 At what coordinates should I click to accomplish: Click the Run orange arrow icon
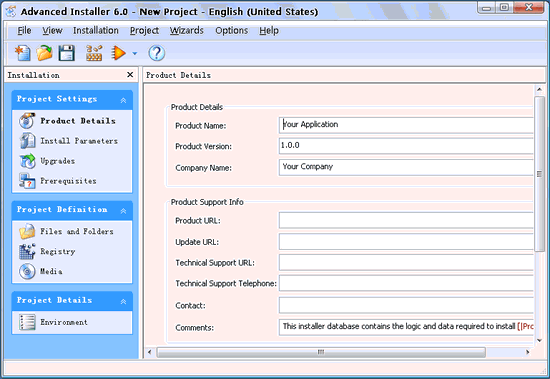(118, 53)
